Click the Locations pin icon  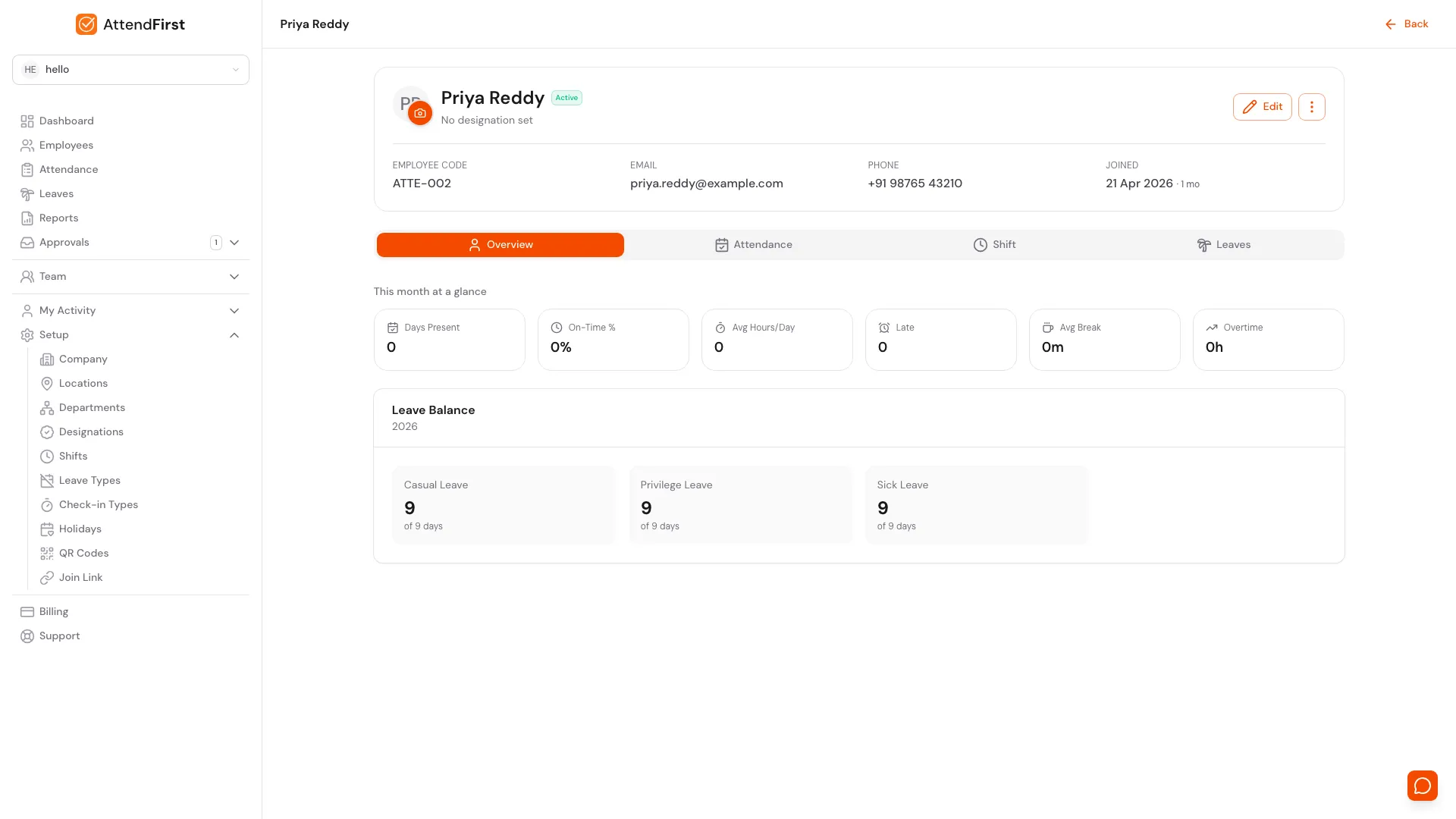47,384
